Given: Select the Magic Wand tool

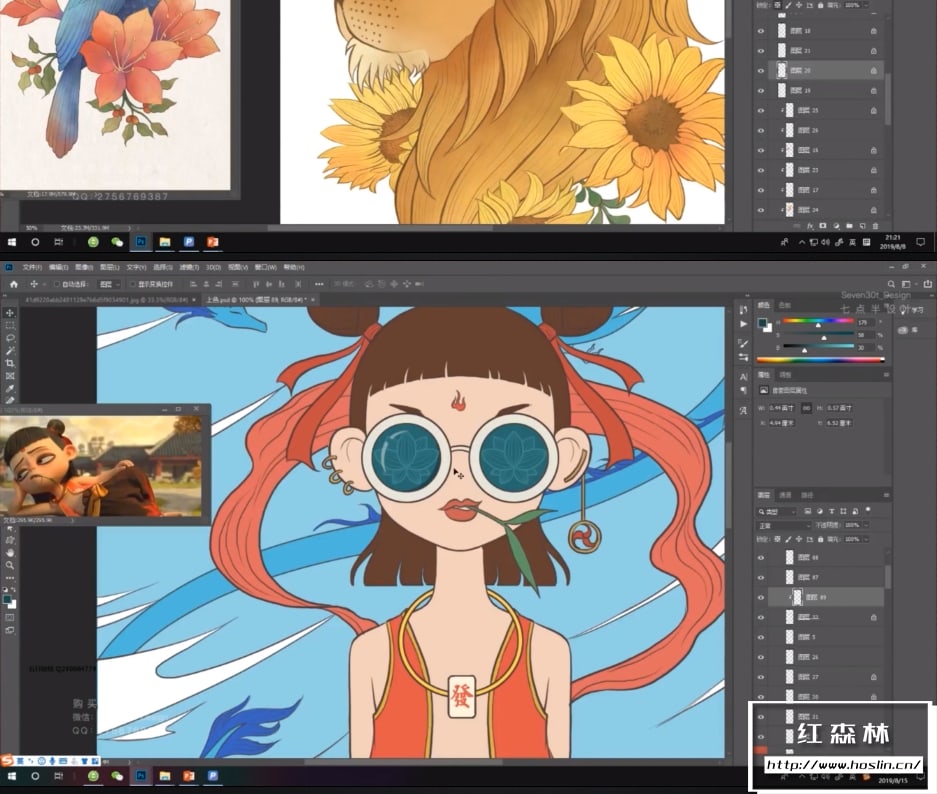Looking at the screenshot, I should pos(10,351).
